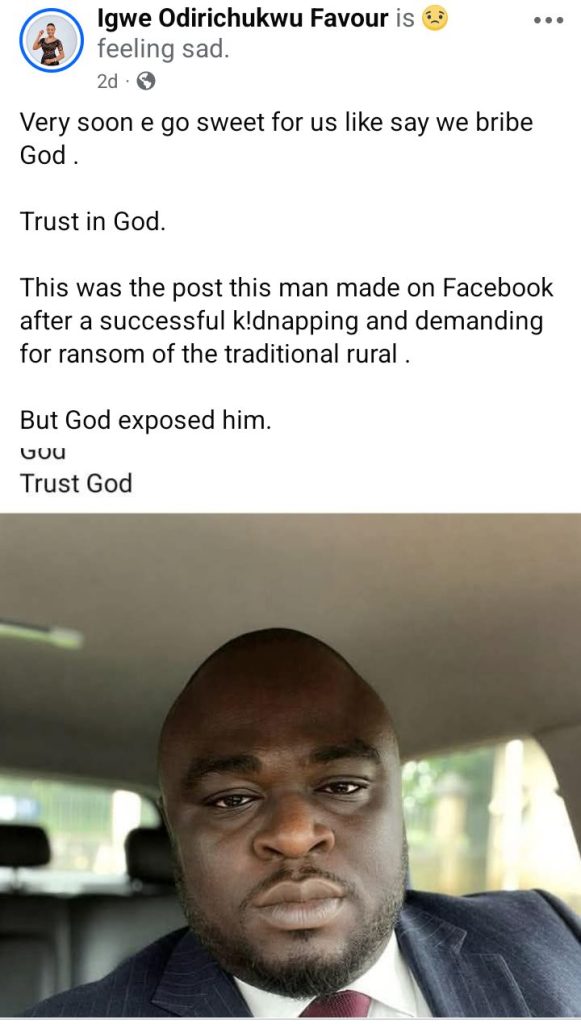
Task: Open Igwe Odirichukwu Favour's profile name
Action: pos(242,19)
